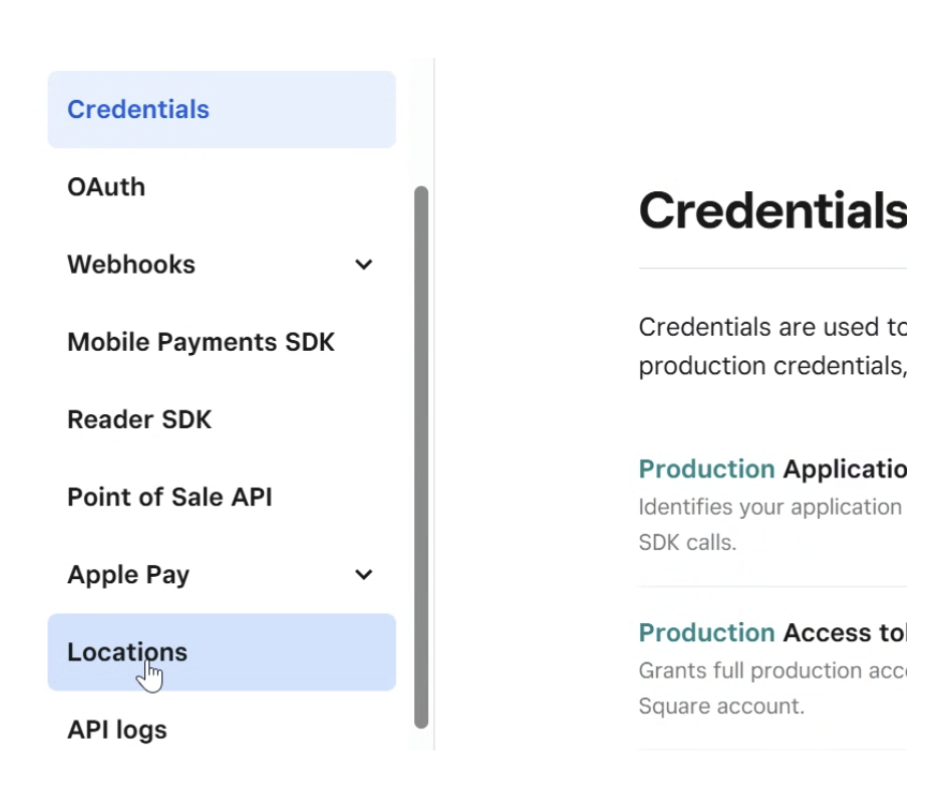Click the 'SDK calls.' text line
Image resolution: width=940 pixels, height=788 pixels.
pos(687,544)
